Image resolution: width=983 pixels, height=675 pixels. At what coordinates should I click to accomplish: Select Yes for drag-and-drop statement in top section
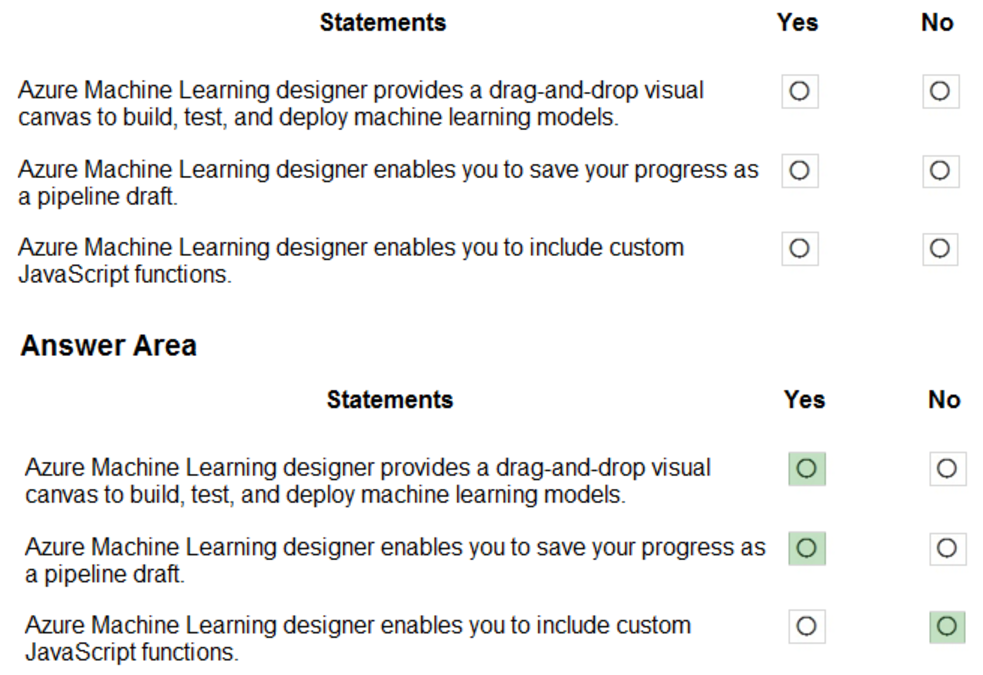[x=799, y=92]
